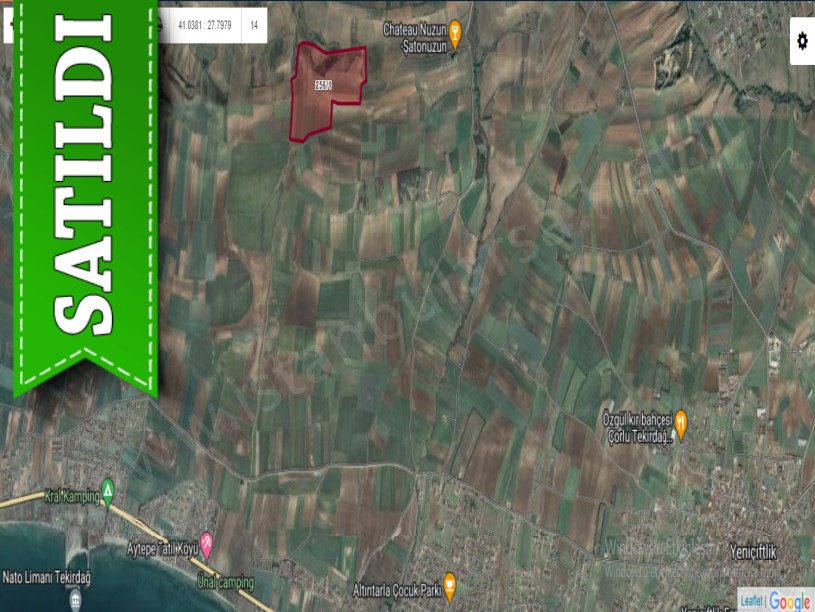This screenshot has width=815, height=612.
Task: Select the Aytepe Tatil Köyü pink marker
Action: tap(207, 545)
